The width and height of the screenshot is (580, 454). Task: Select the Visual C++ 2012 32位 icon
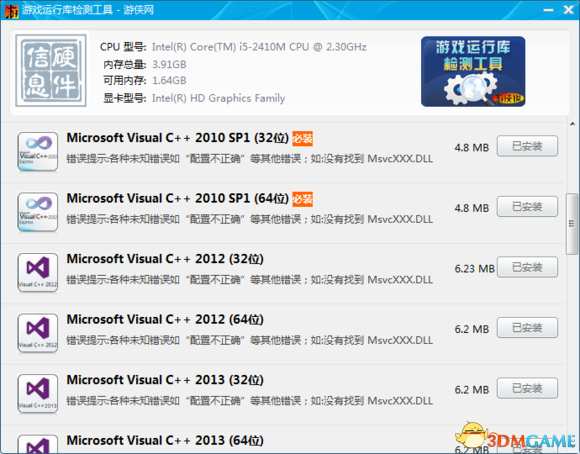(x=38, y=273)
